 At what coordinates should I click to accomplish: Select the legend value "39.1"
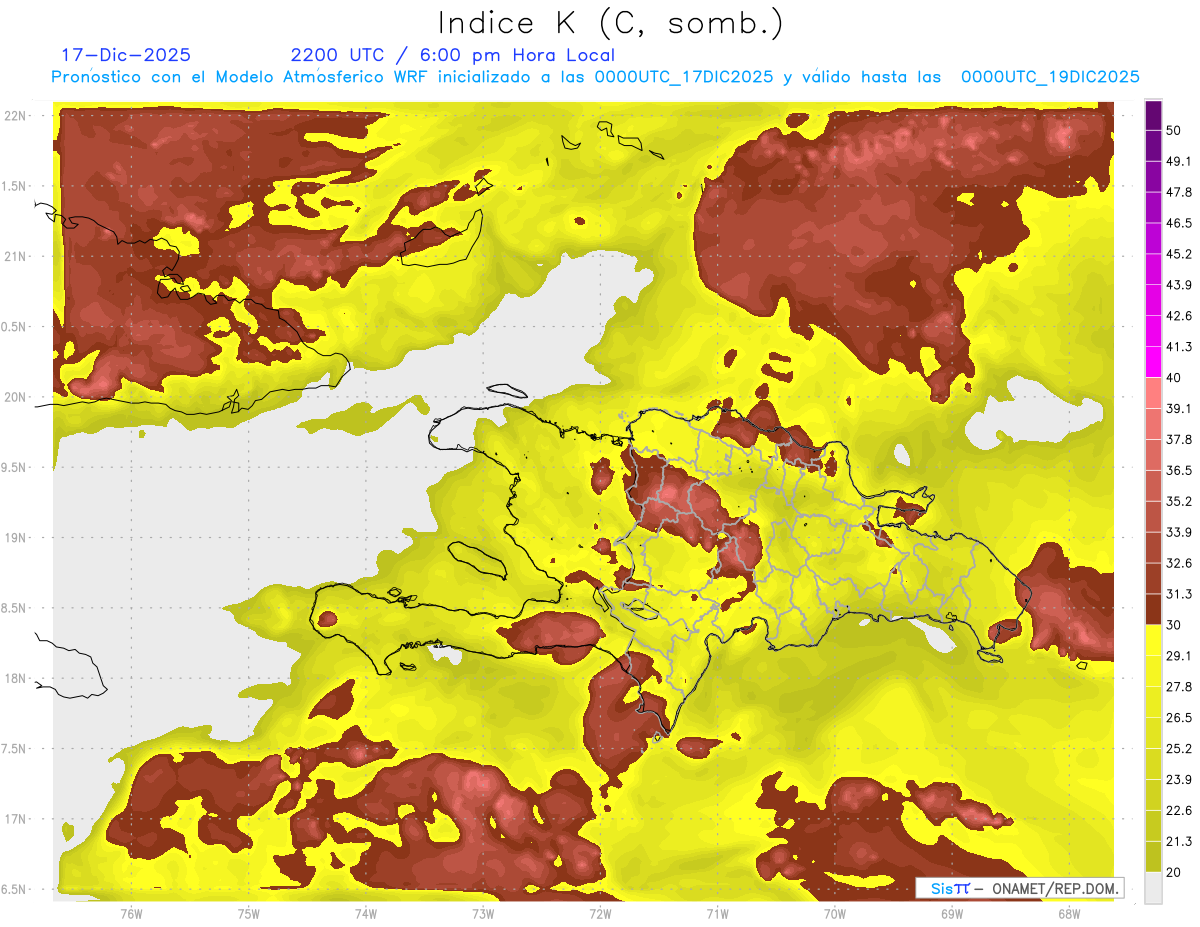pos(1178,408)
